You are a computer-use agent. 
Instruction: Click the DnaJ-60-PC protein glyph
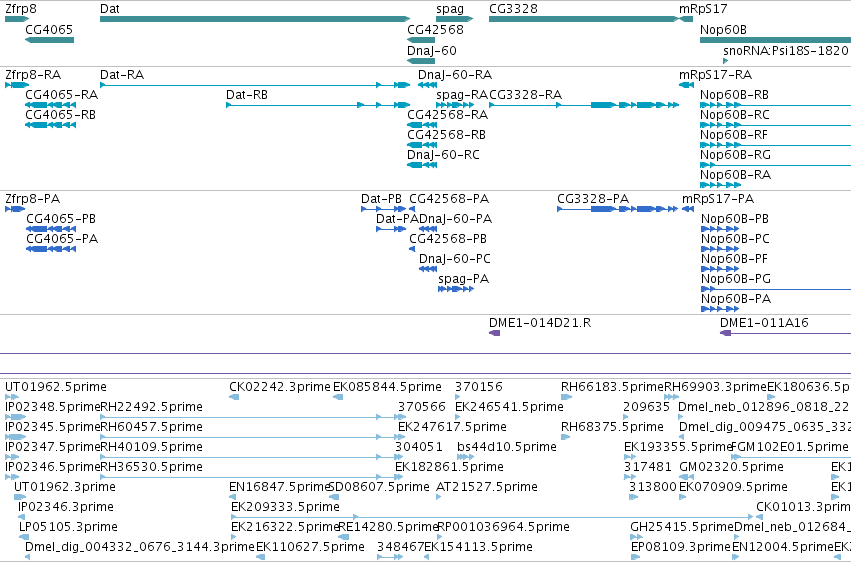coord(428,270)
